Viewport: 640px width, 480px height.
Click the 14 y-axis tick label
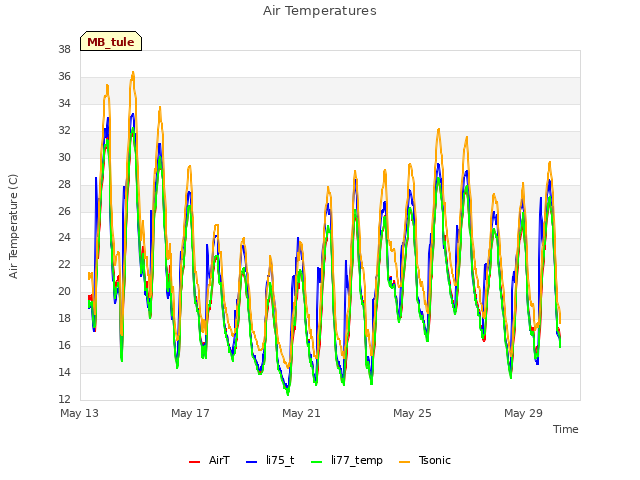(64, 372)
